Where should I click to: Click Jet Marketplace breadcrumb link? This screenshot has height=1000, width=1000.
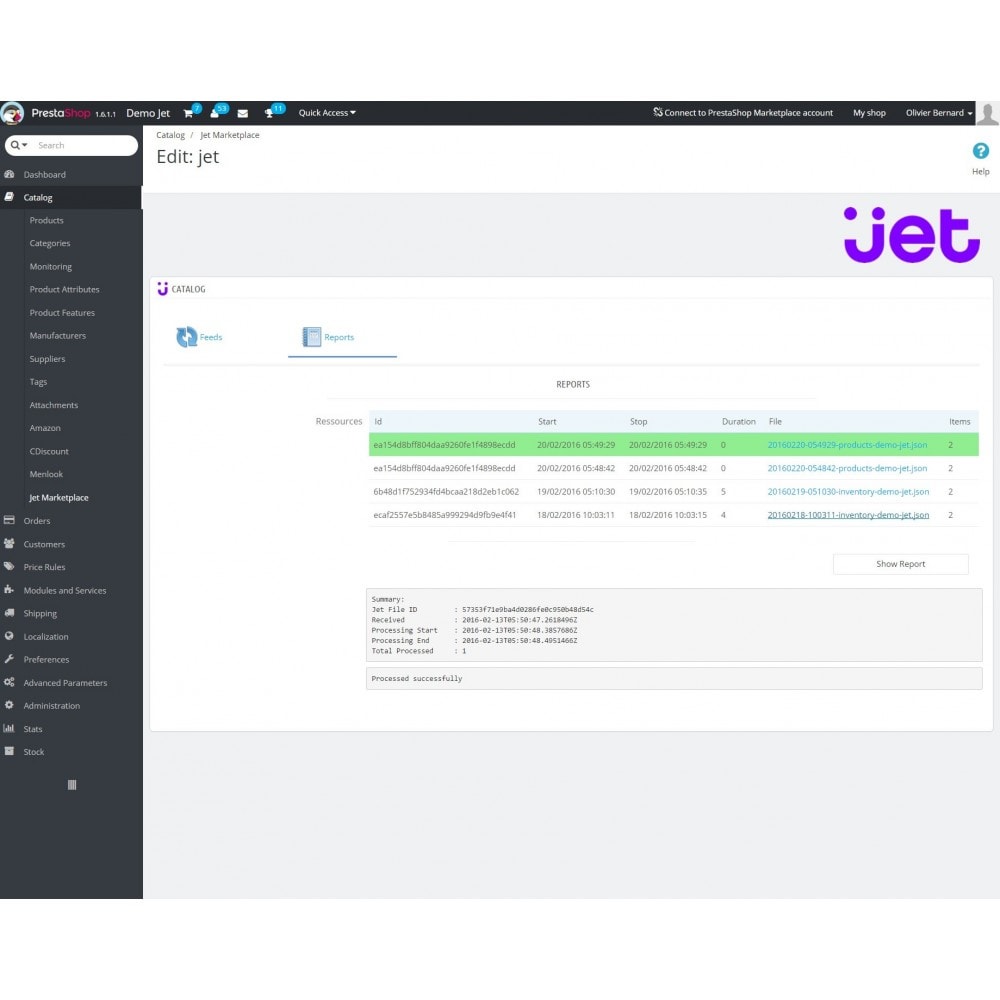coord(230,135)
